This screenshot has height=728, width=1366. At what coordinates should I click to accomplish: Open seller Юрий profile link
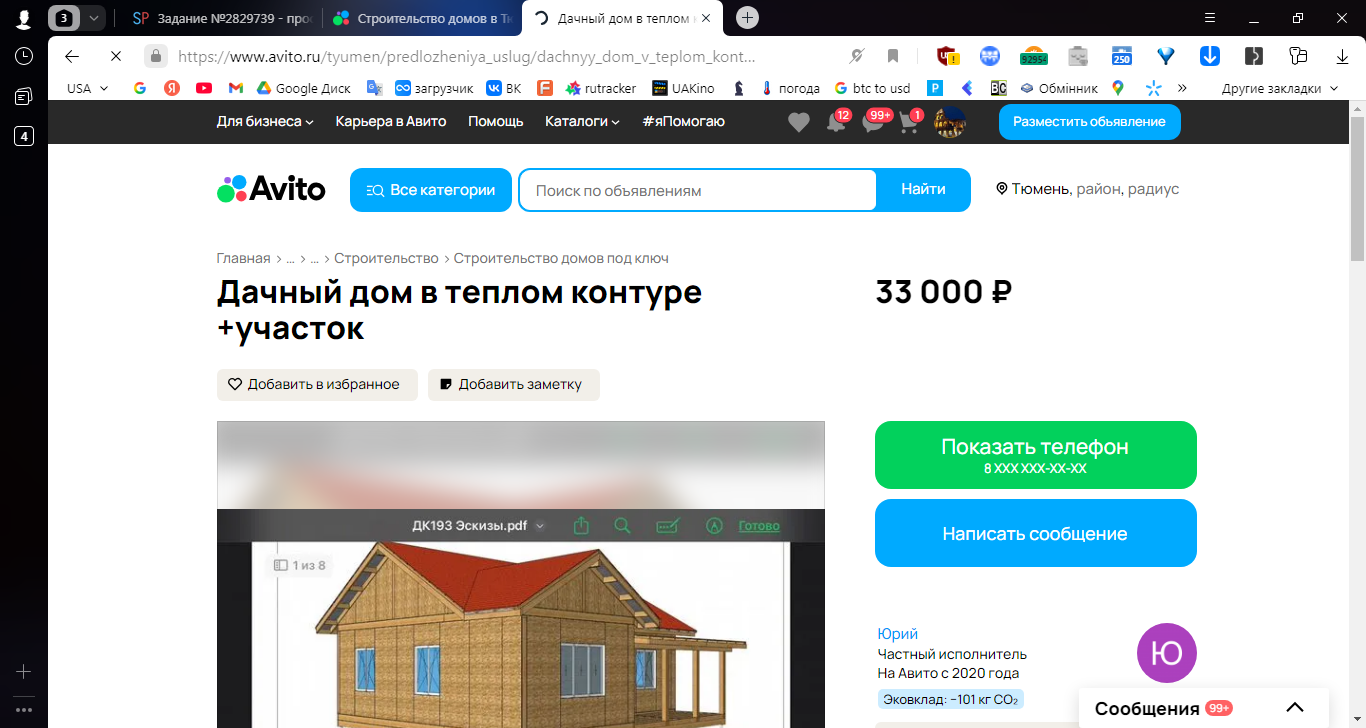[x=898, y=633]
